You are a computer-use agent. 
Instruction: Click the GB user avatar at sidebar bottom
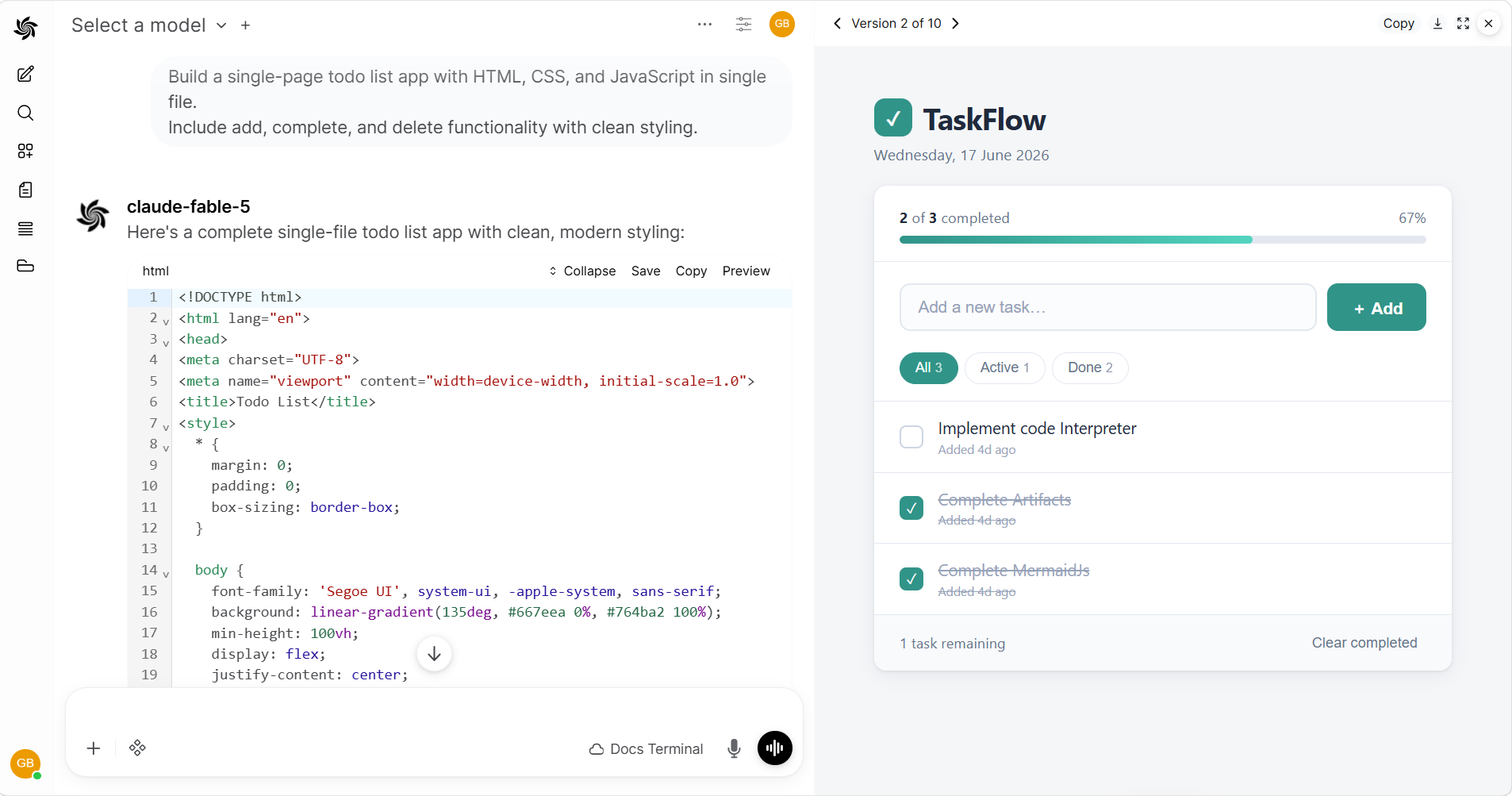click(25, 763)
